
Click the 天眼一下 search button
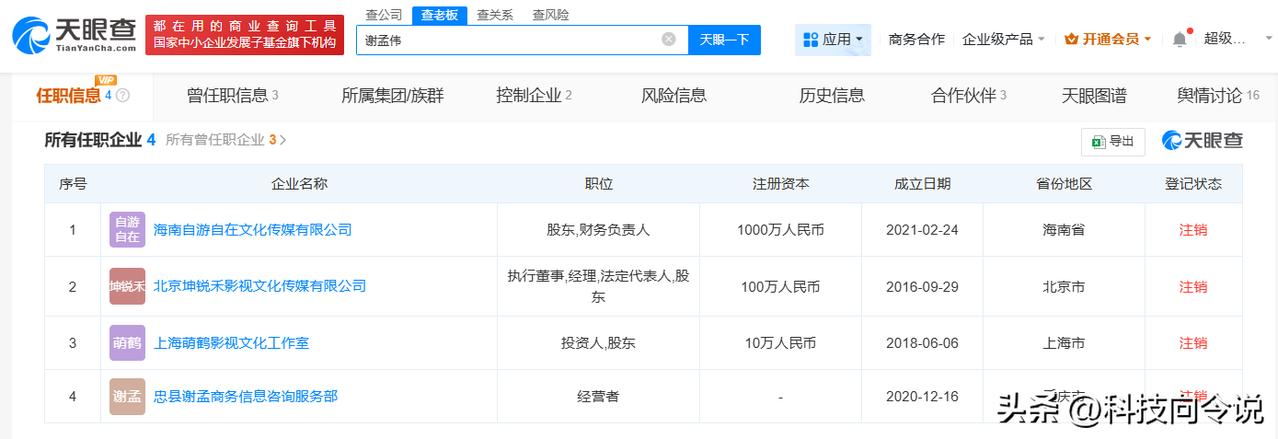pos(724,39)
